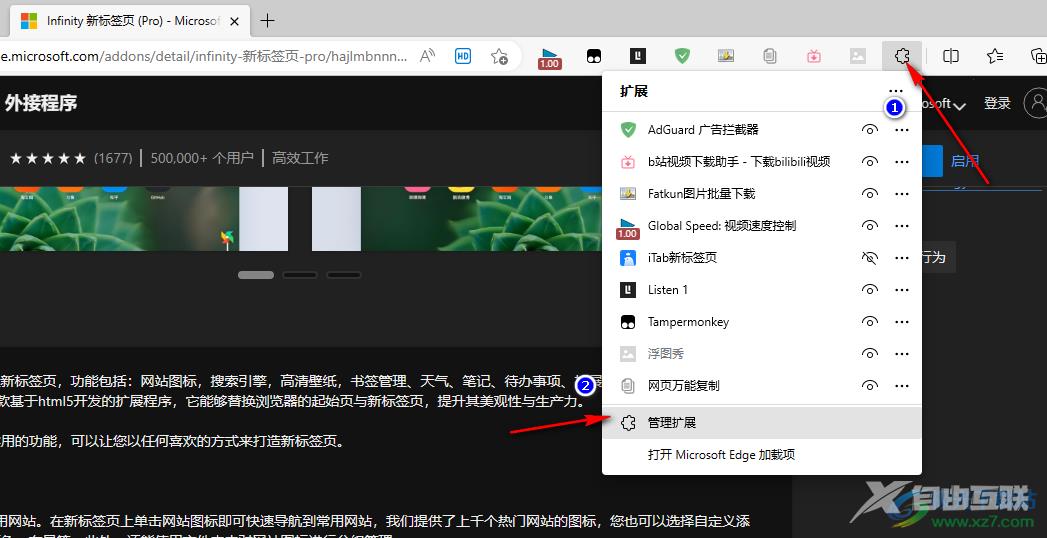Toggle Tampermonkey toolbar visibility eye

coord(869,322)
